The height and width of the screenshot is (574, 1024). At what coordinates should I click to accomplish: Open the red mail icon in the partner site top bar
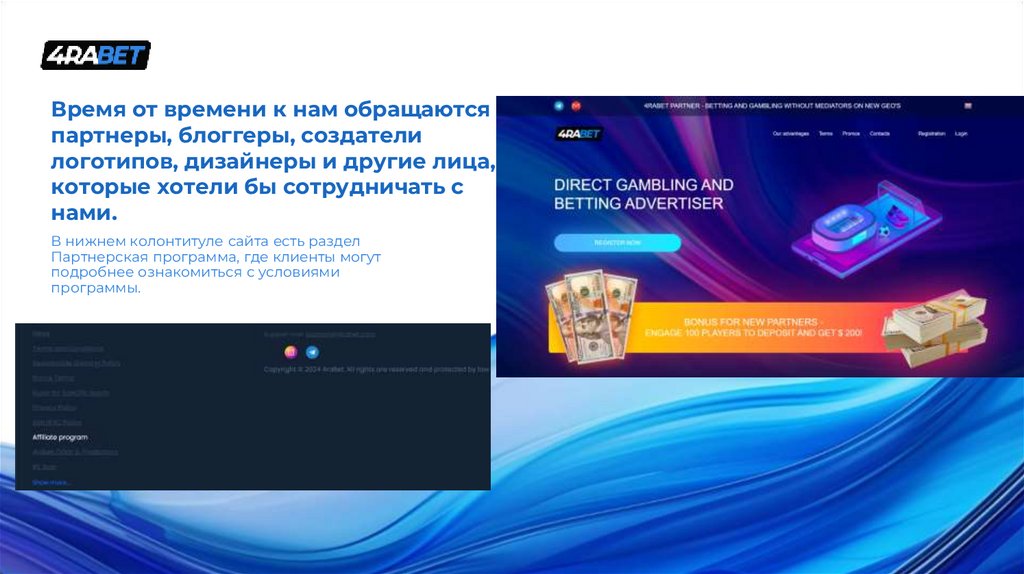[576, 106]
